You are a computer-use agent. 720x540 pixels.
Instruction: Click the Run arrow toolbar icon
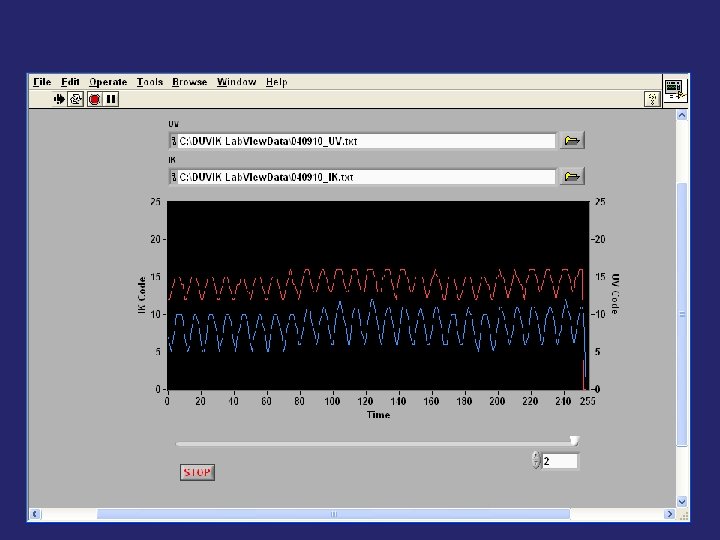point(59,99)
